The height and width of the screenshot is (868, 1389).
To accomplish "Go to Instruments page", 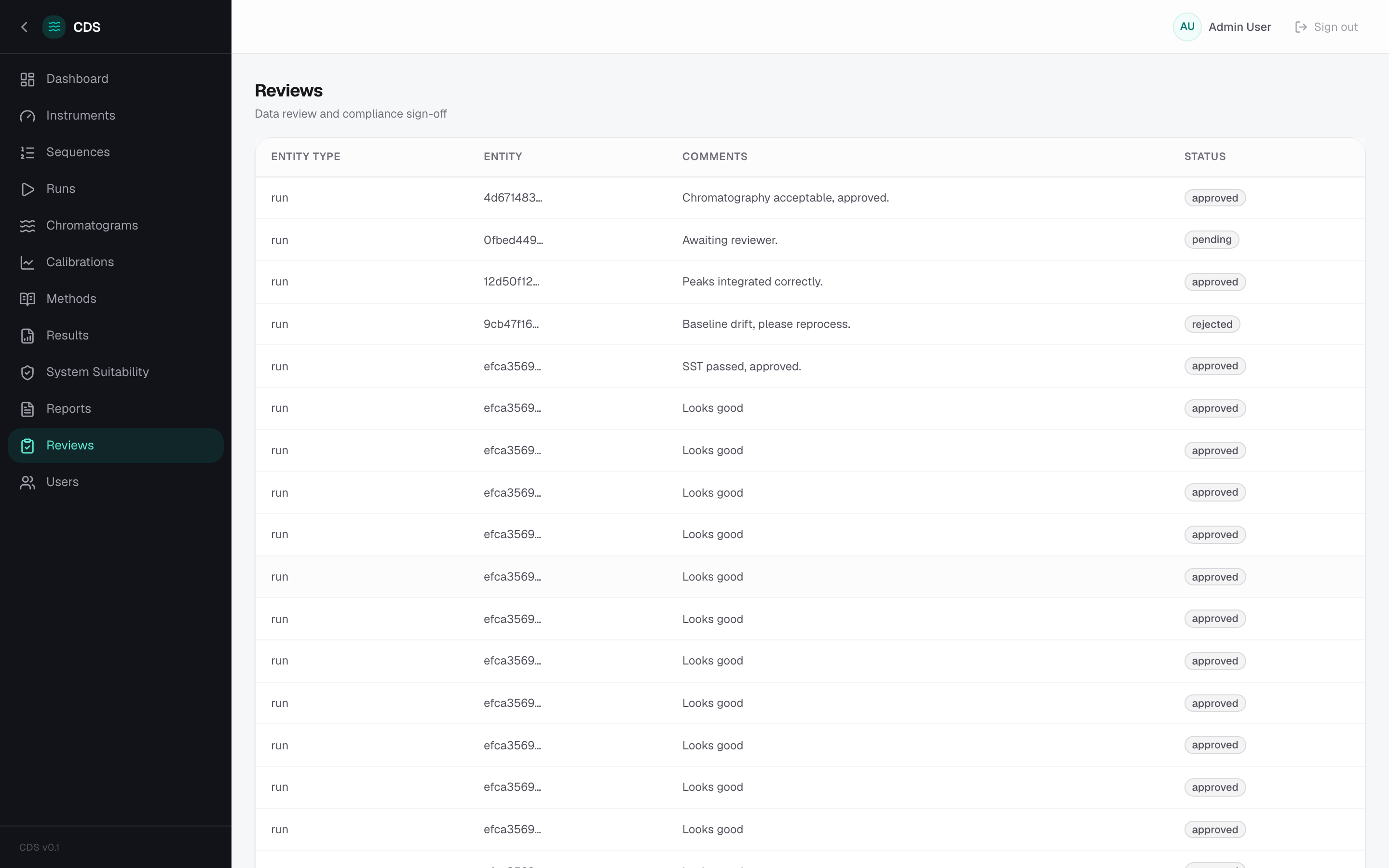I will click(x=115, y=116).
